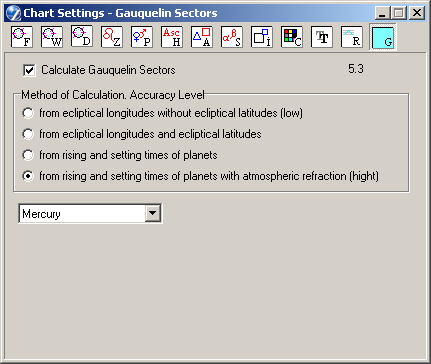The image size is (431, 364).
Task: Open the S alpha-beta stars settings icon
Action: [232, 37]
